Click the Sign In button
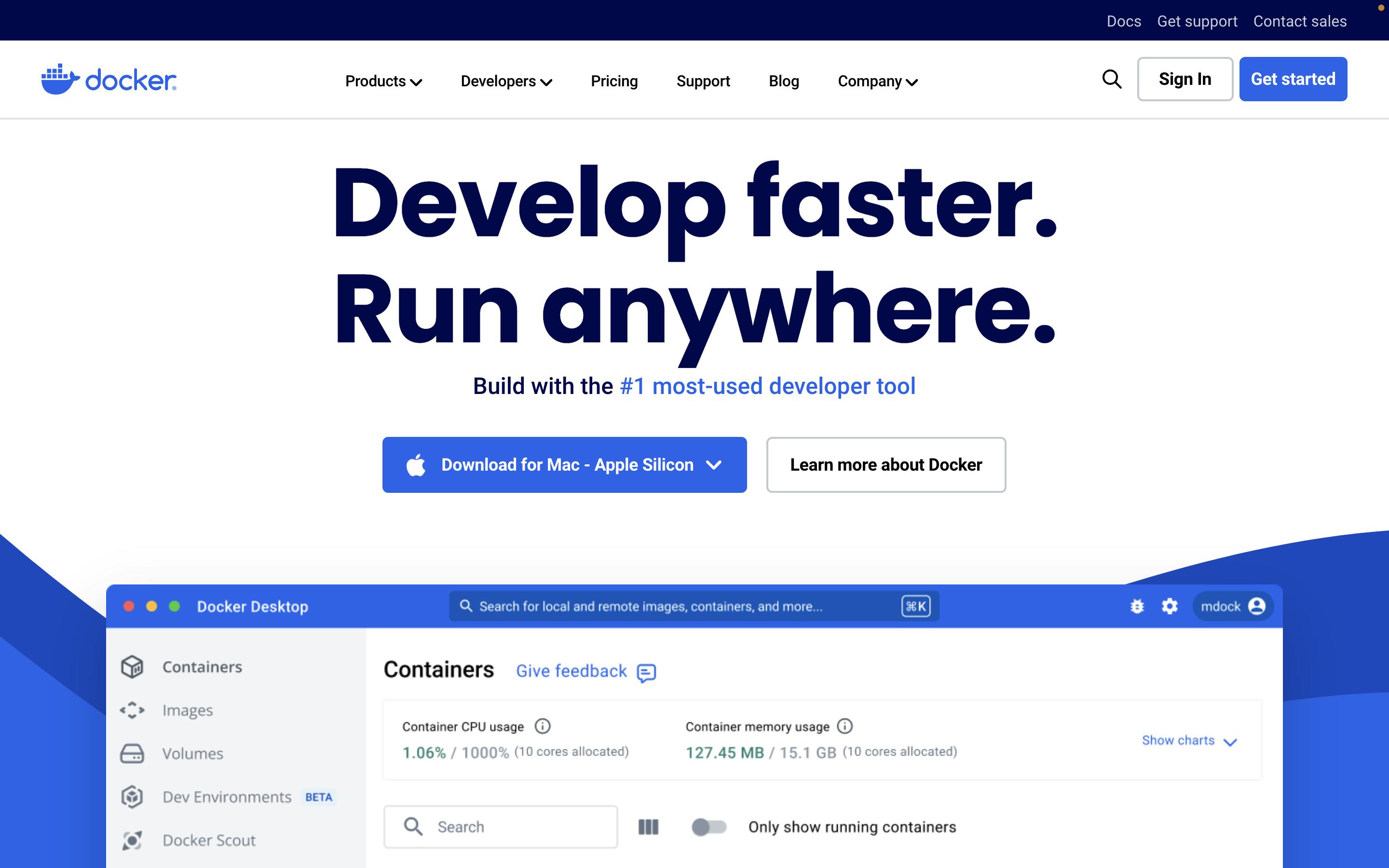 click(1185, 79)
